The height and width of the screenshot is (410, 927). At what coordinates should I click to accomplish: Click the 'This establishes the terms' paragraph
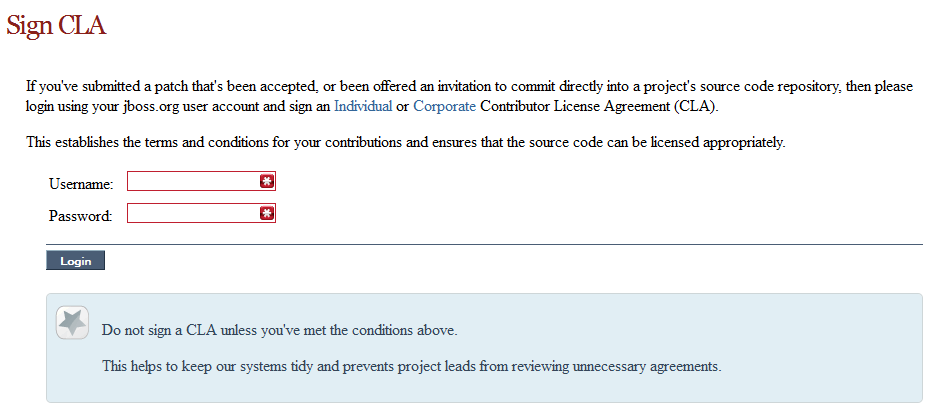(x=405, y=142)
